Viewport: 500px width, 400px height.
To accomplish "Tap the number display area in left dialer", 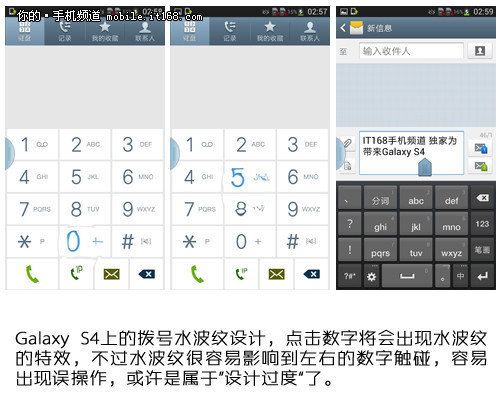I will 85,87.
